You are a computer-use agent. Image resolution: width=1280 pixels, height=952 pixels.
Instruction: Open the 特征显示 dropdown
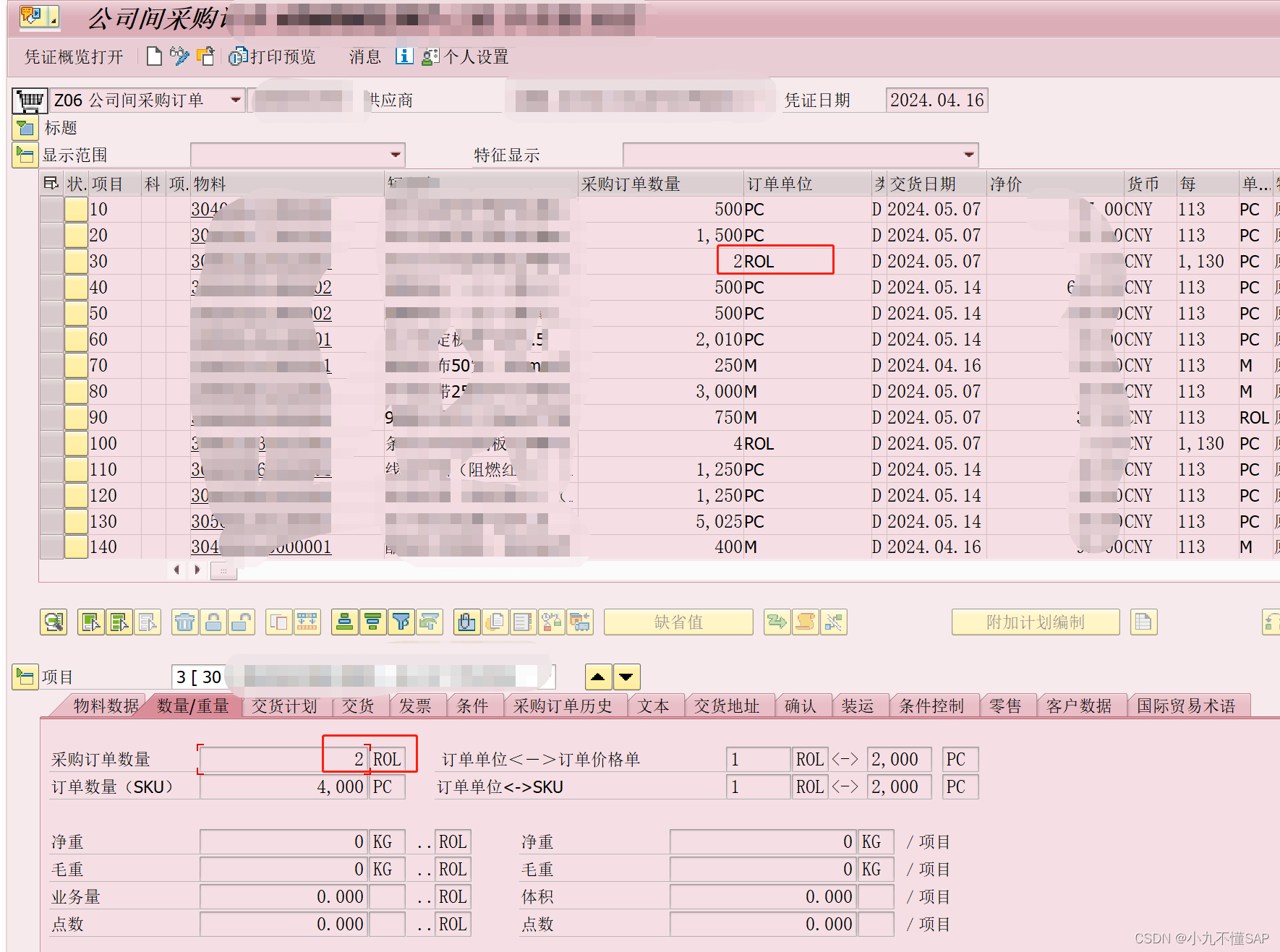[968, 154]
